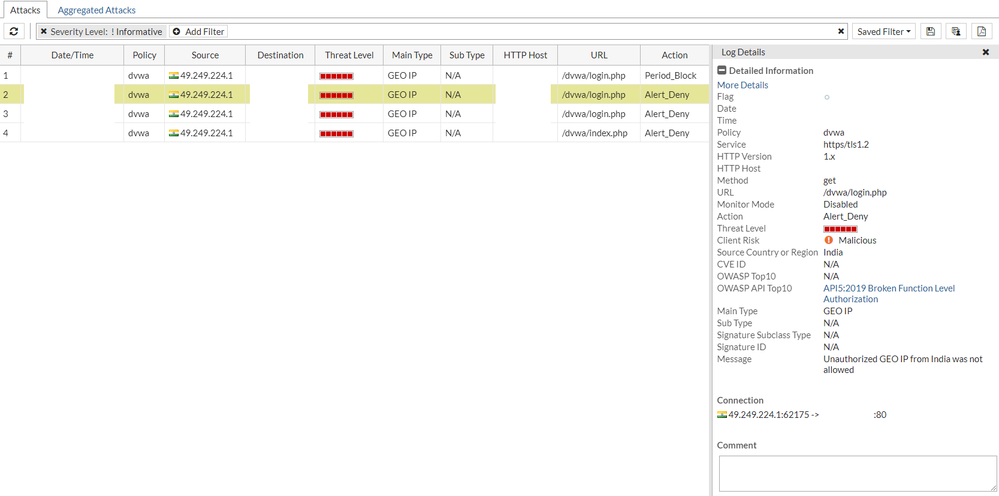
Task: Open the Aggregated Attacks tab
Action: (97, 10)
